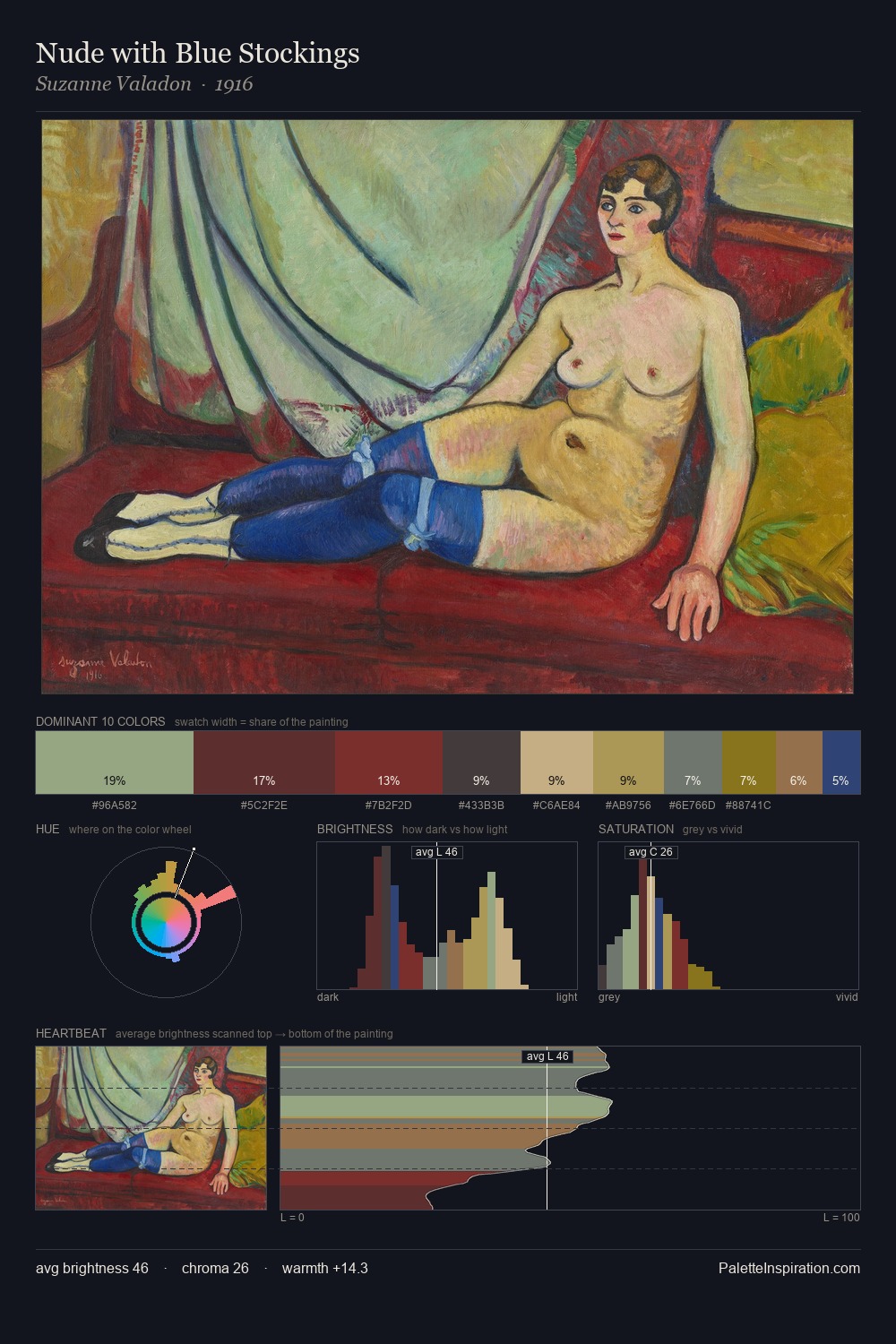Viewport: 896px width, 1344px height.
Task: Pick the olive #88741C 7% swatch
Action: (x=749, y=762)
